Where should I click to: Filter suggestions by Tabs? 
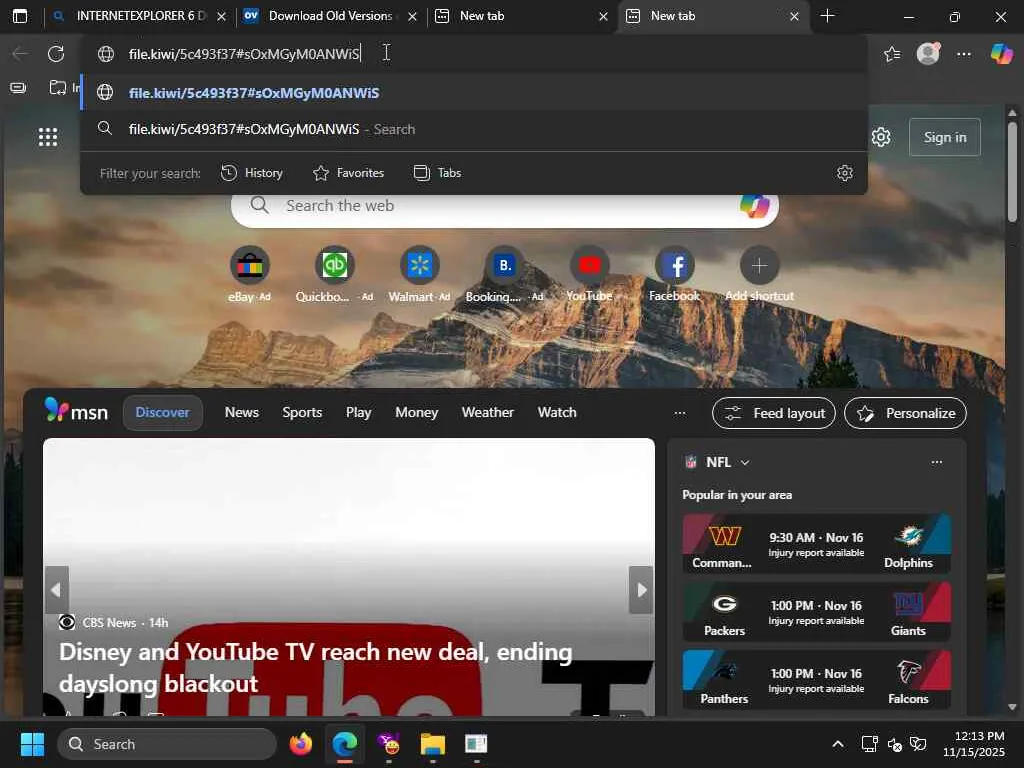coord(438,173)
